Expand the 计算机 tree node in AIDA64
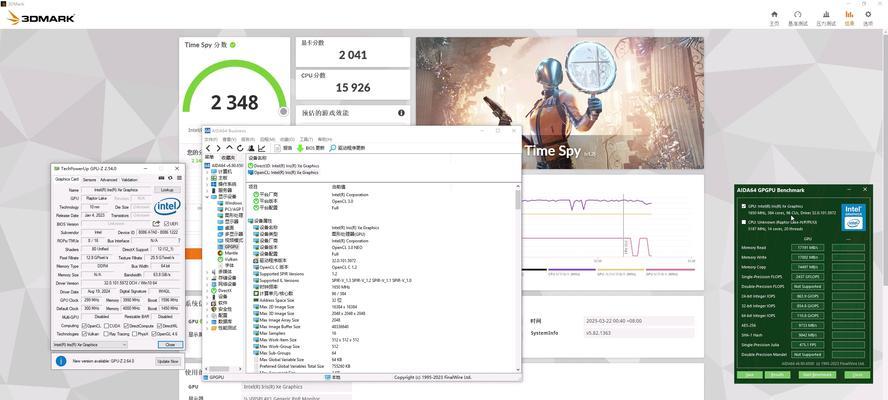The image size is (888, 400). 207,171
